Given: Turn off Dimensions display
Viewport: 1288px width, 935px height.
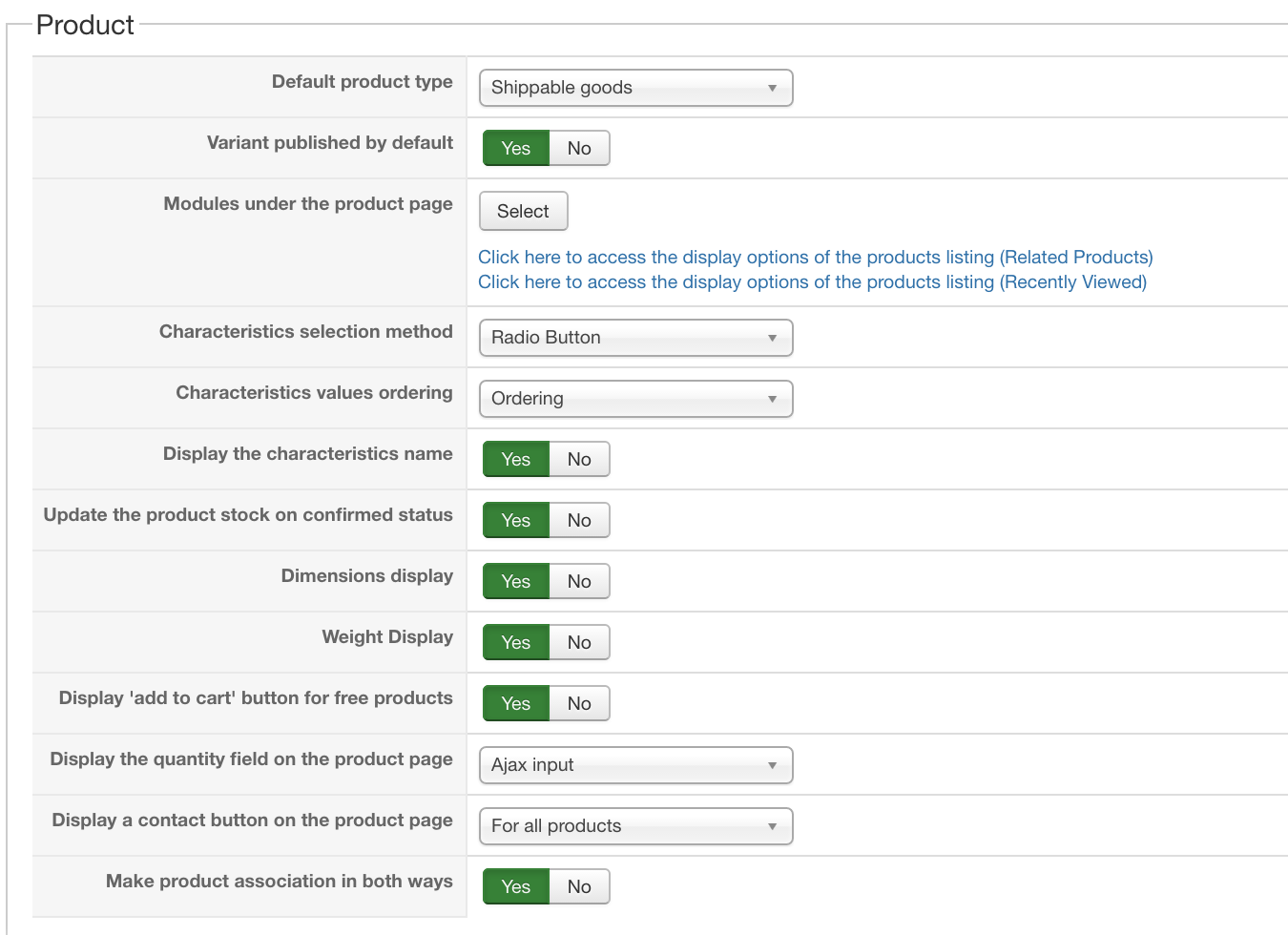Looking at the screenshot, I should click(579, 582).
